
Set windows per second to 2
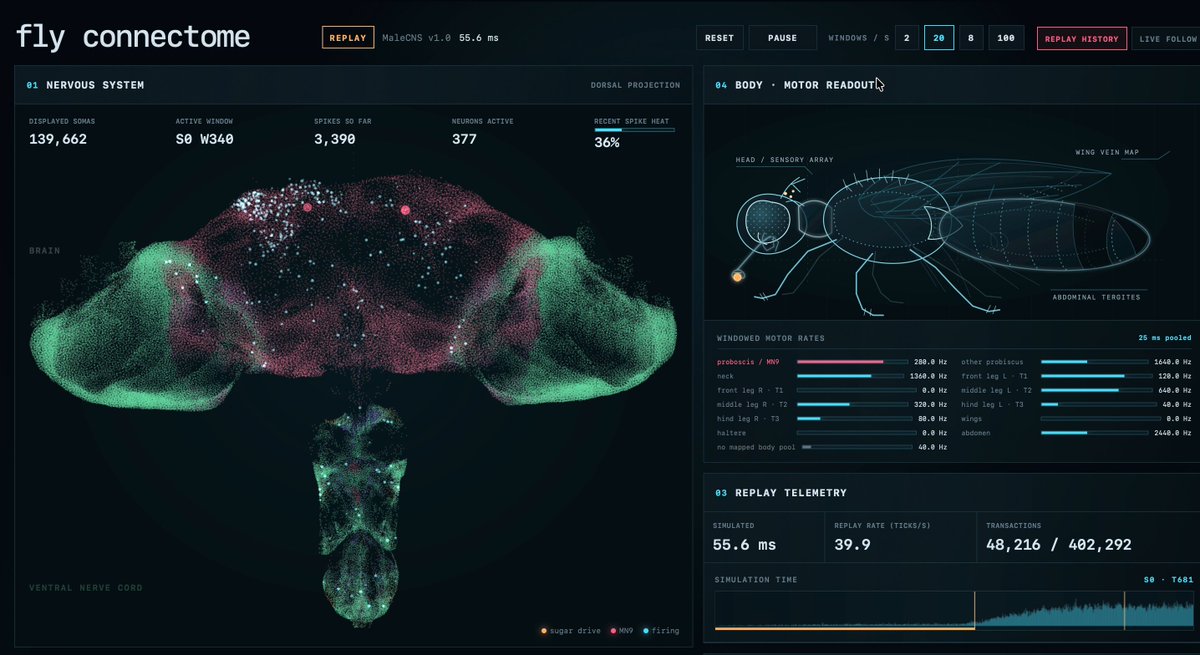click(906, 38)
